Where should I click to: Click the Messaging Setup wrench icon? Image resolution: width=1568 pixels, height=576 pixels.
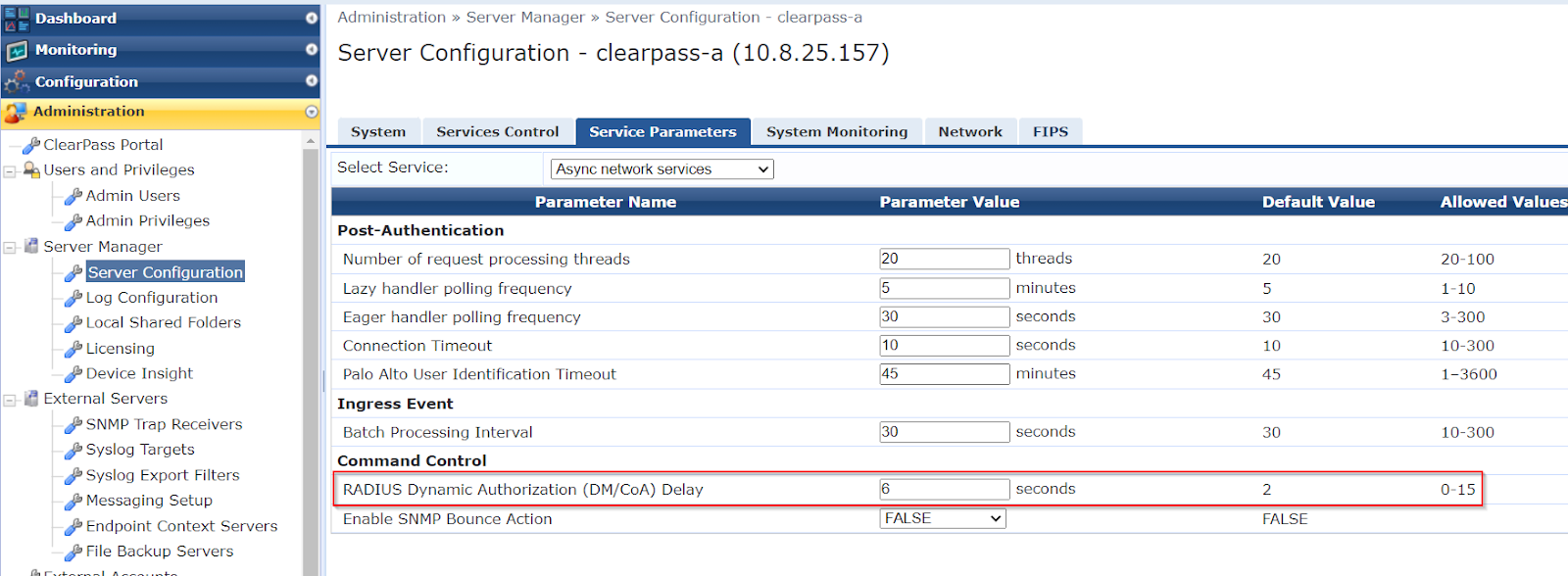[73, 502]
